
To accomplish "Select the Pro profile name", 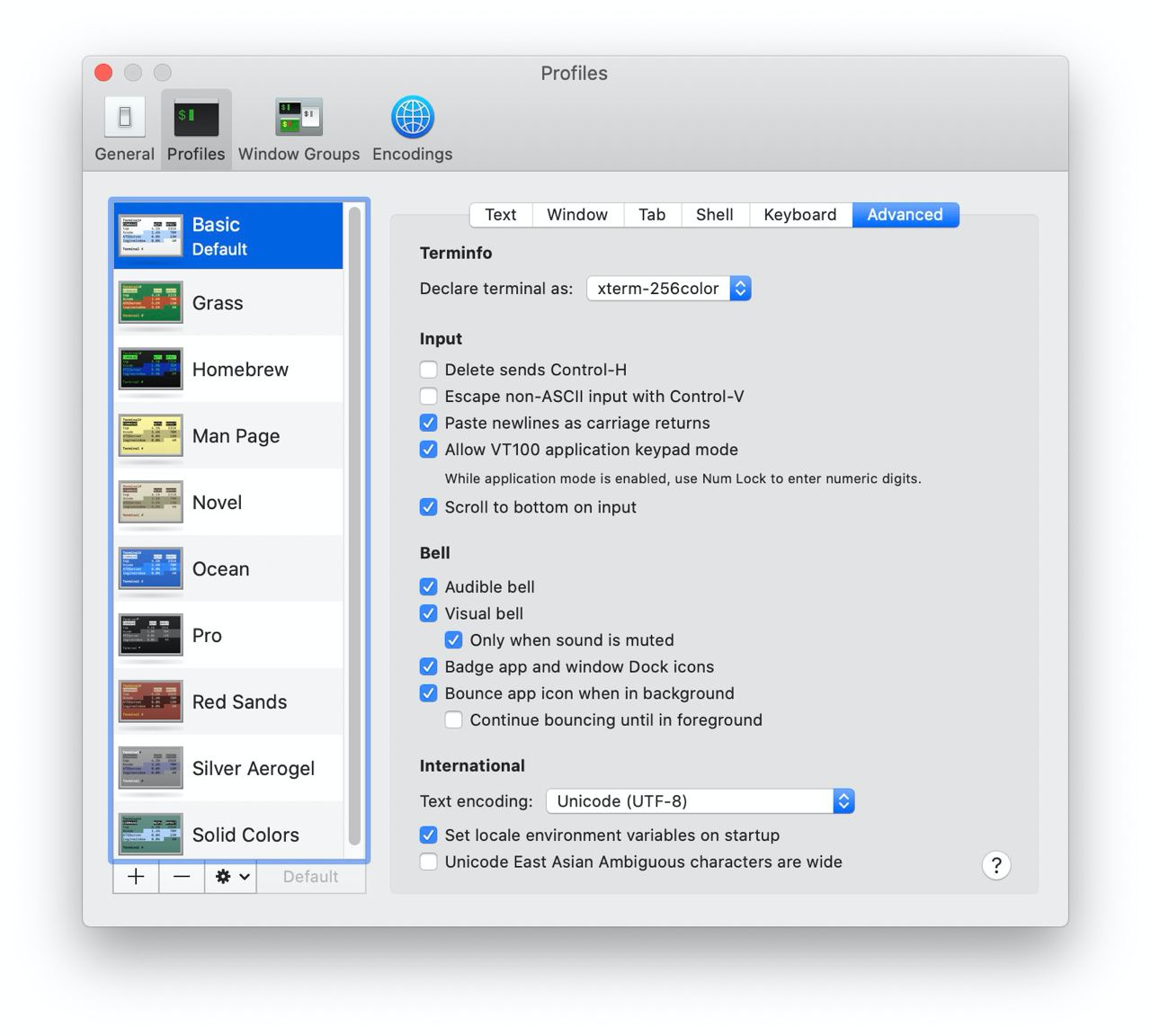I will [207, 636].
